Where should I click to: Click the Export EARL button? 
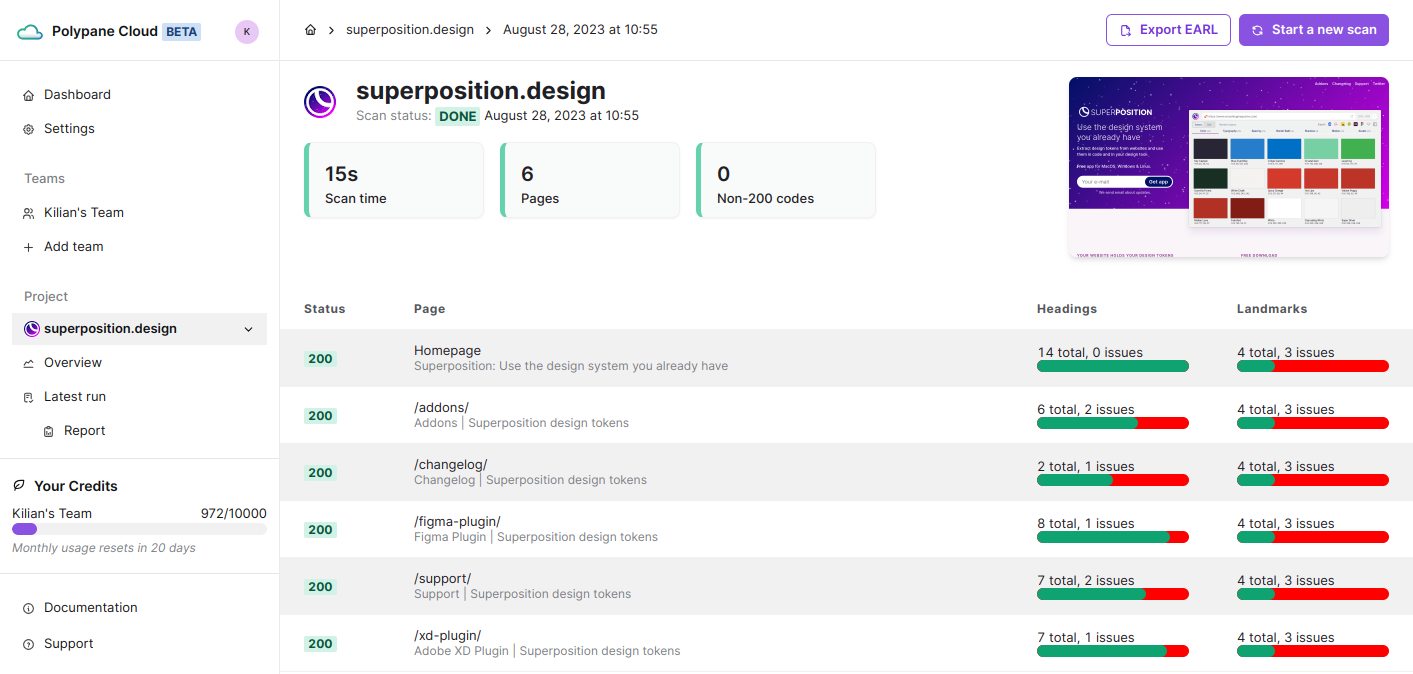[x=1168, y=29]
